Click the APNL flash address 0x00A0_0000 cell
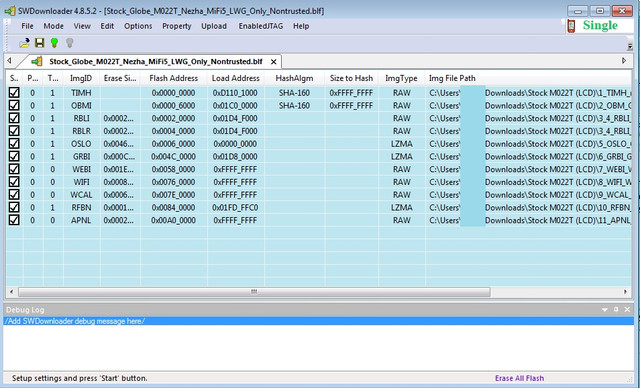640x388 pixels. pos(173,220)
